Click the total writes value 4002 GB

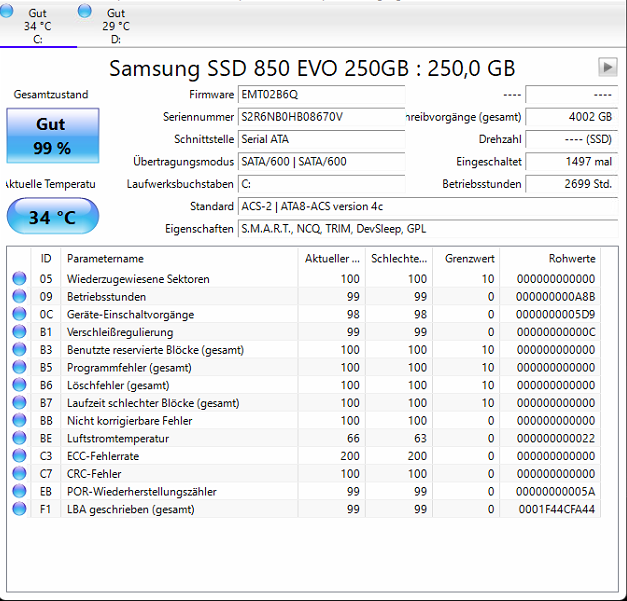(571, 117)
